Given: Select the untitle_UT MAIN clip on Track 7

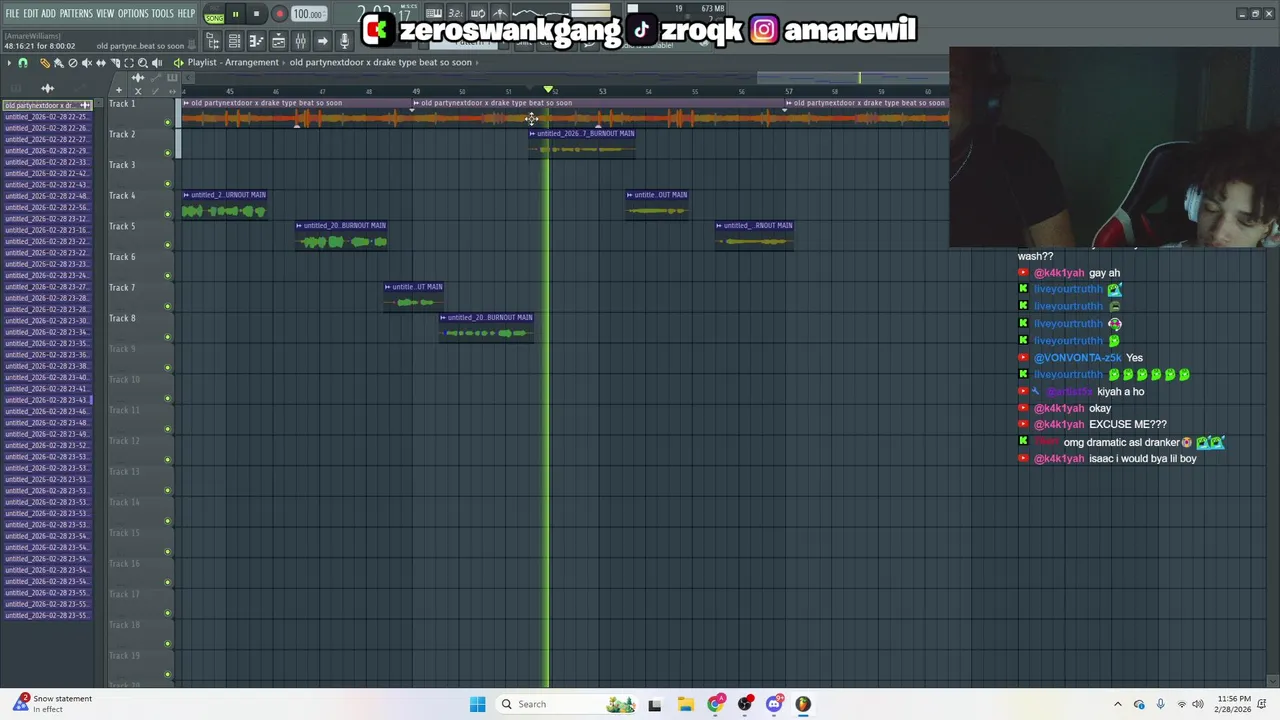Looking at the screenshot, I should 414,297.
